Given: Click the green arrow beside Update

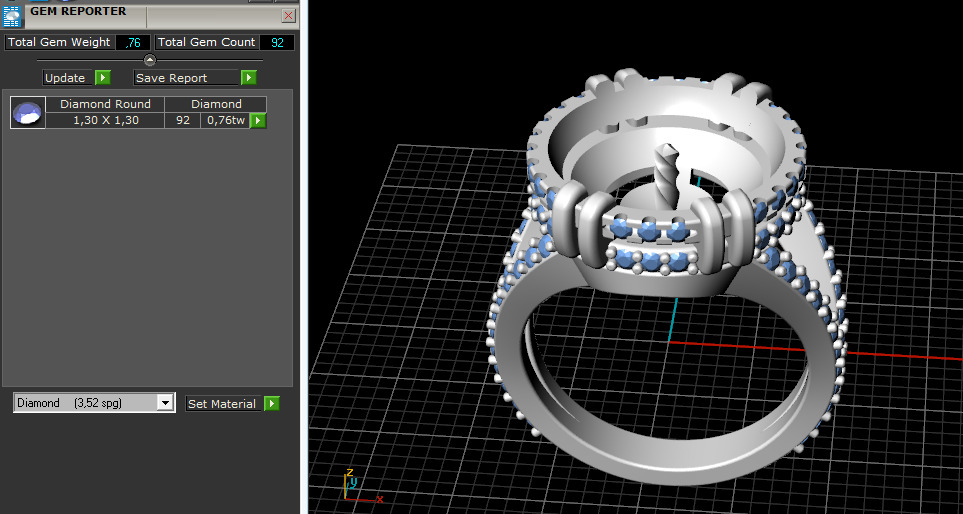Looking at the screenshot, I should [103, 78].
